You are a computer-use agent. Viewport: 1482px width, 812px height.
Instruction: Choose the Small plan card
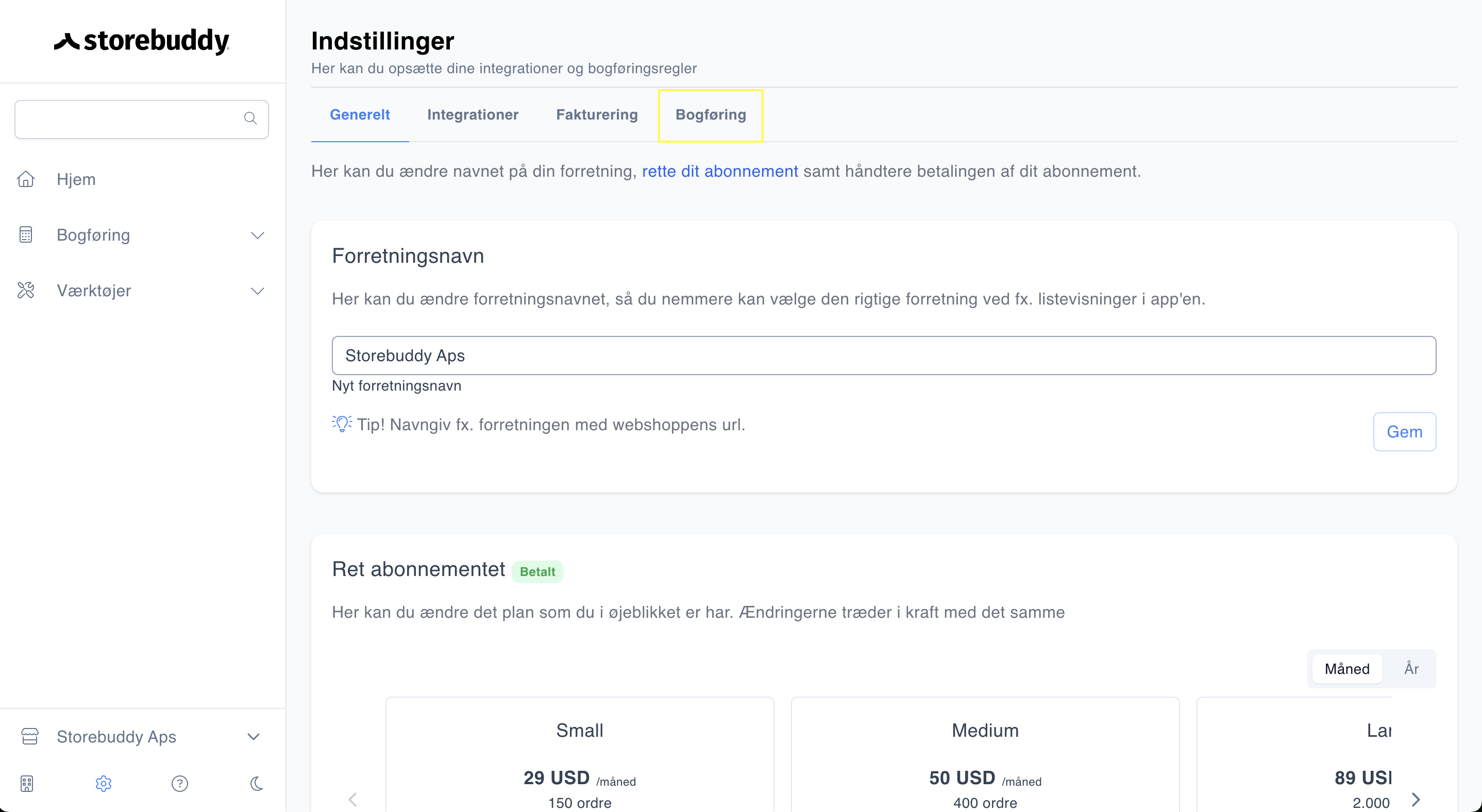[579, 754]
